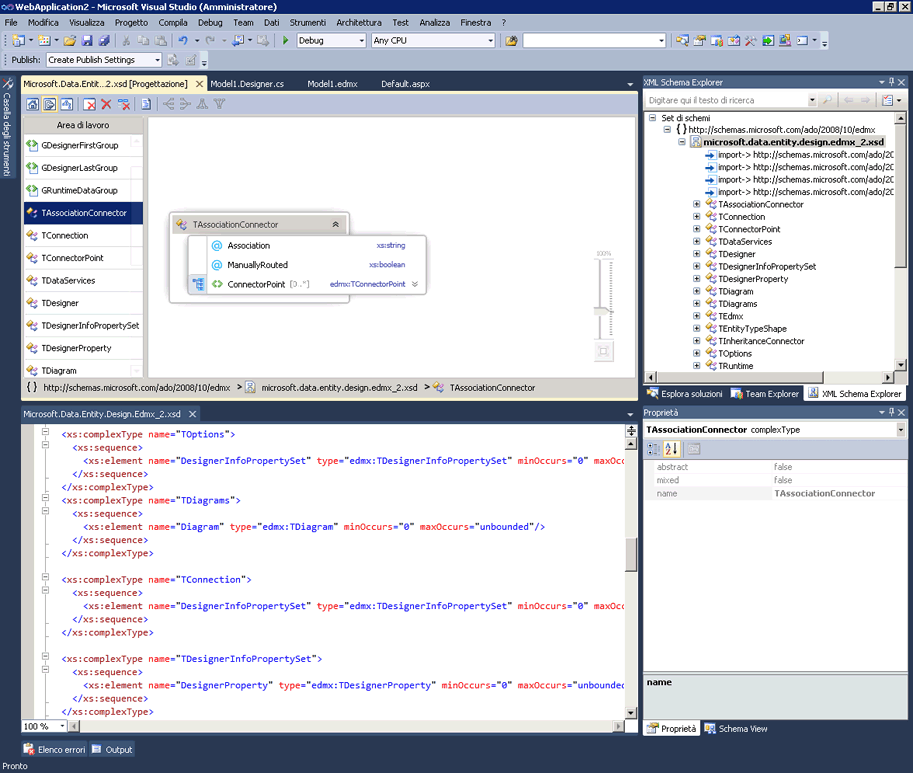Open the 100 % zoom dropdown

point(62,726)
